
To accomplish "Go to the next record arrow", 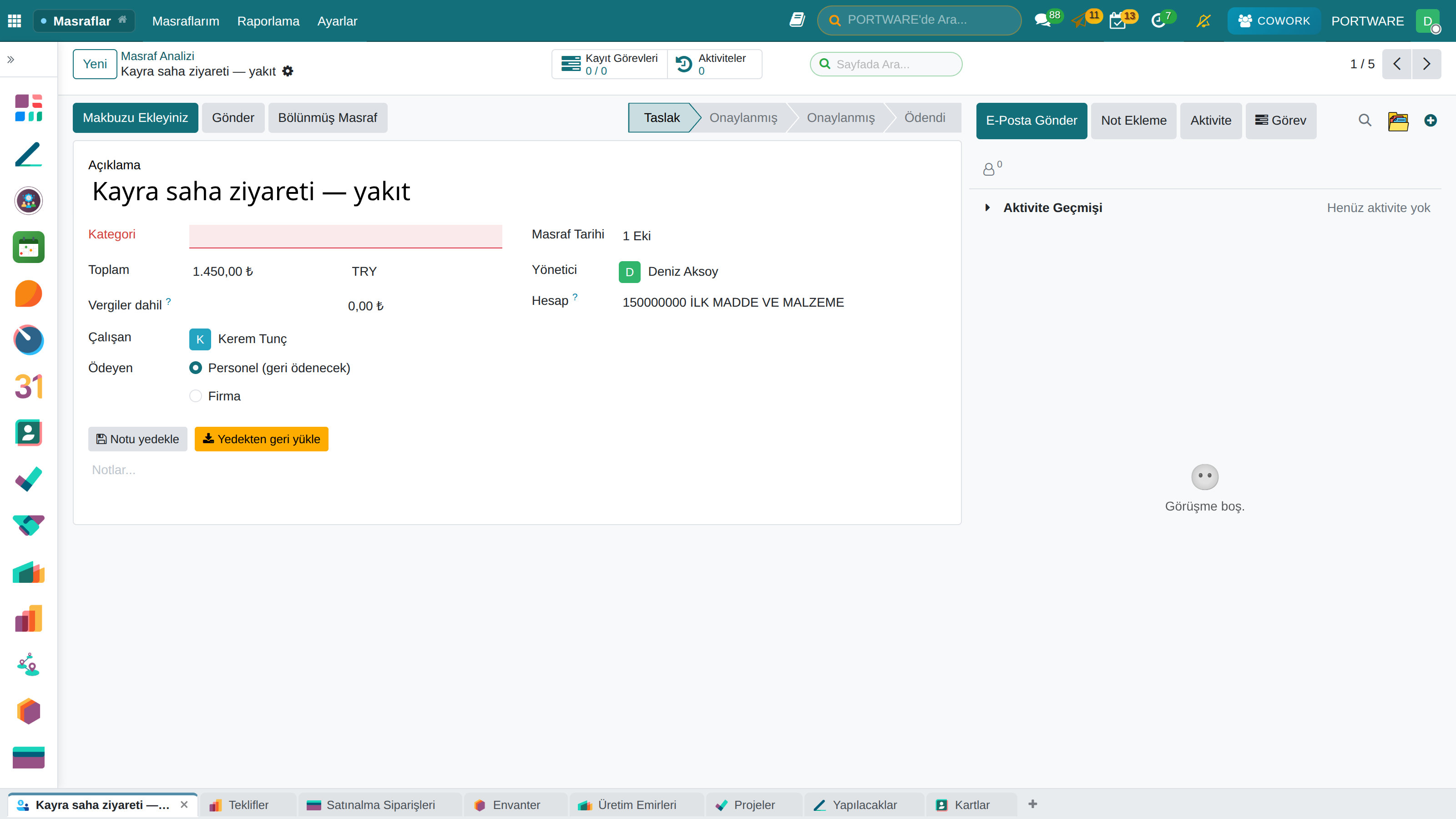I will coord(1426,64).
